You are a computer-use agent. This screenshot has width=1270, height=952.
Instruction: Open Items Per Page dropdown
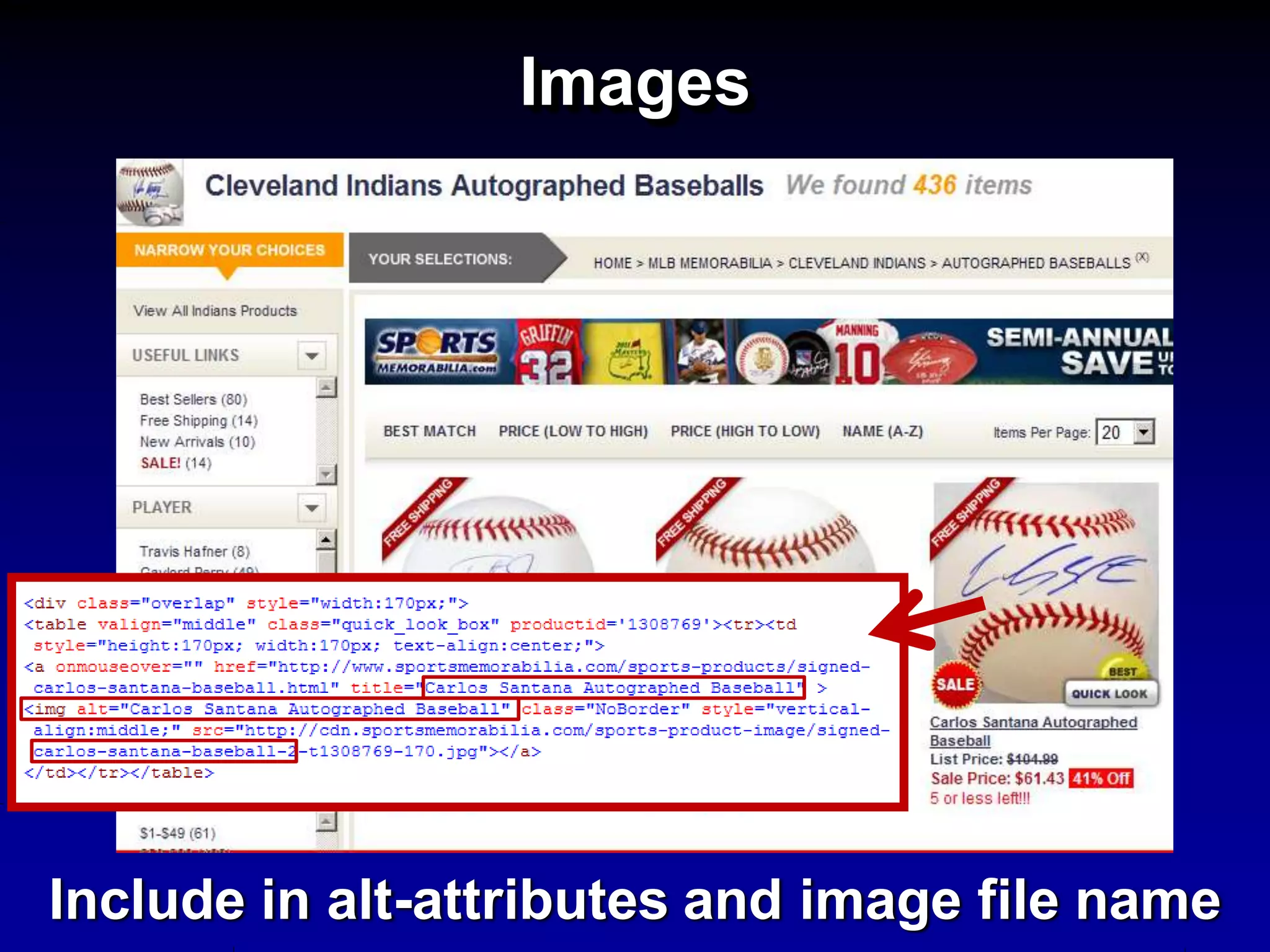[x=1125, y=432]
